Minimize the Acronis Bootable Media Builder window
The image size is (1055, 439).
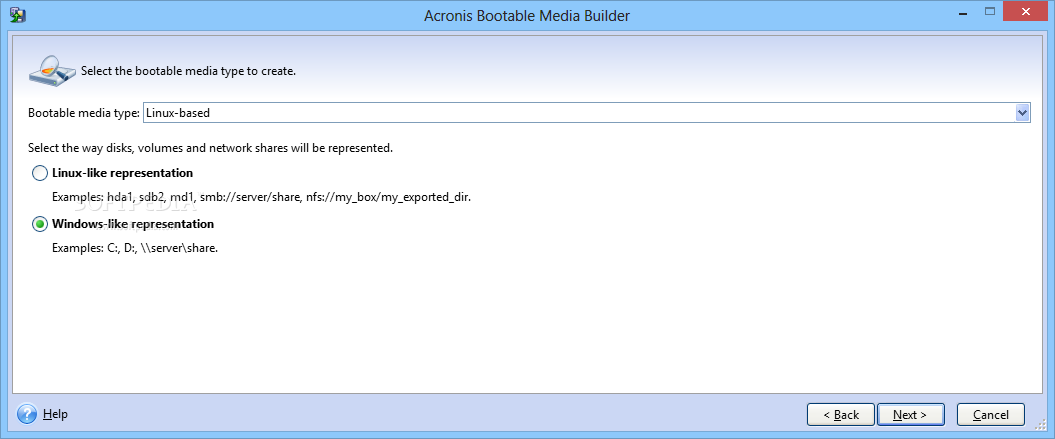pos(964,11)
